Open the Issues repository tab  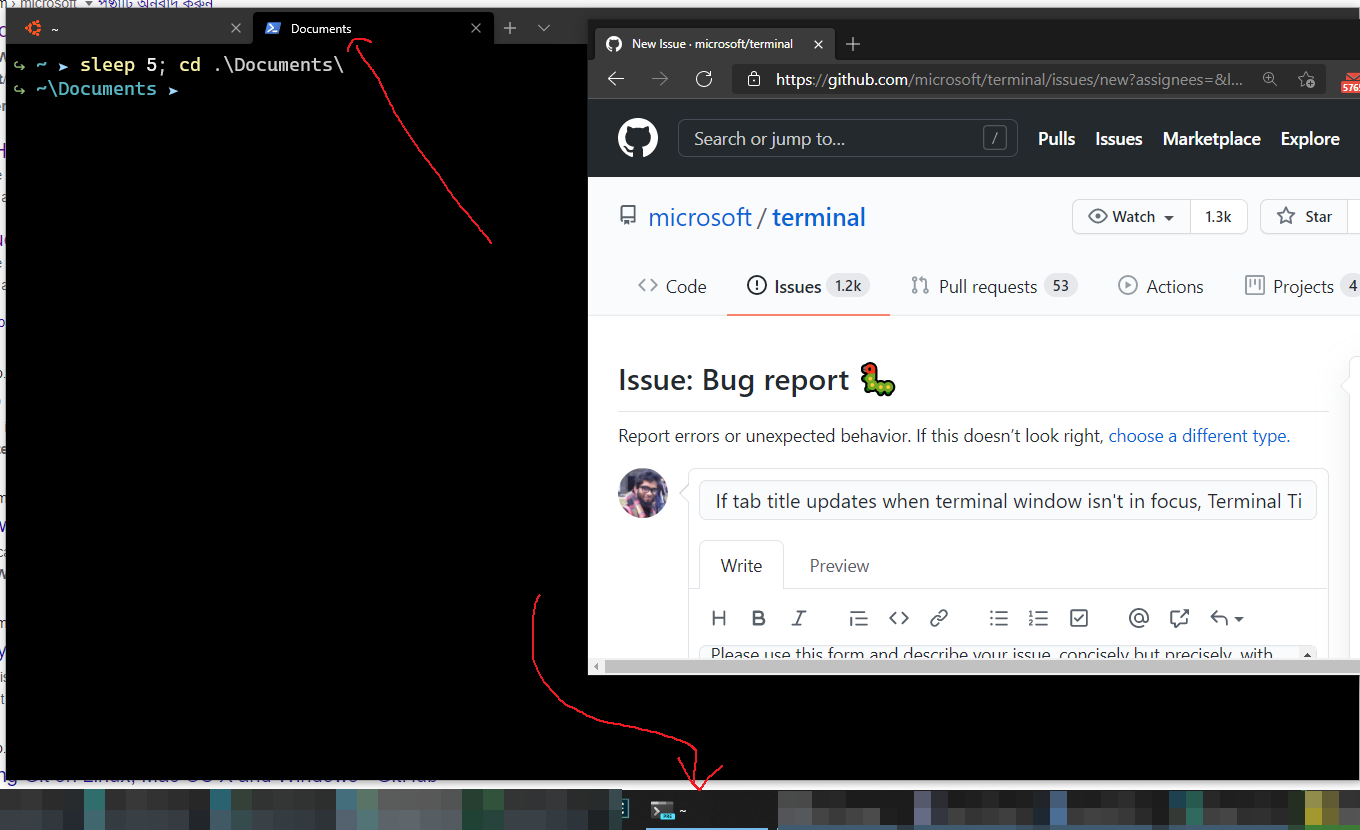click(808, 286)
